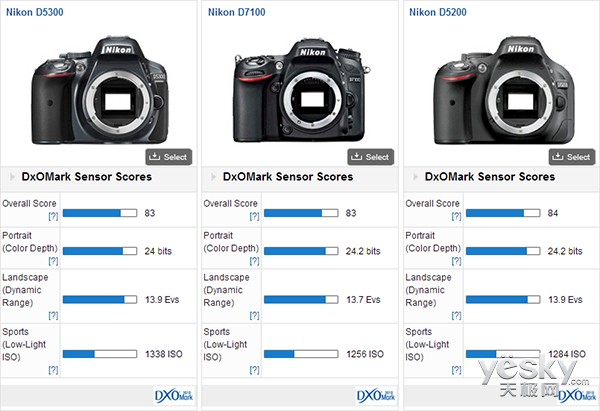Click the D5300 score value 83

coord(150,213)
